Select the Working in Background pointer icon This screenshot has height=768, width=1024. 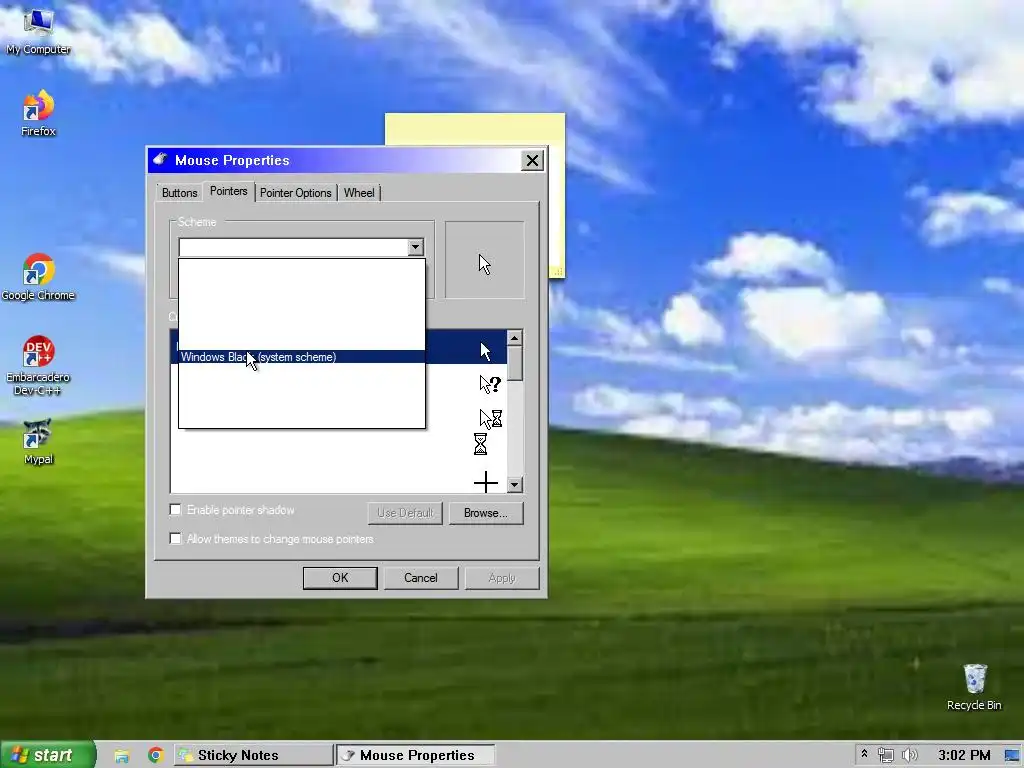coord(490,418)
